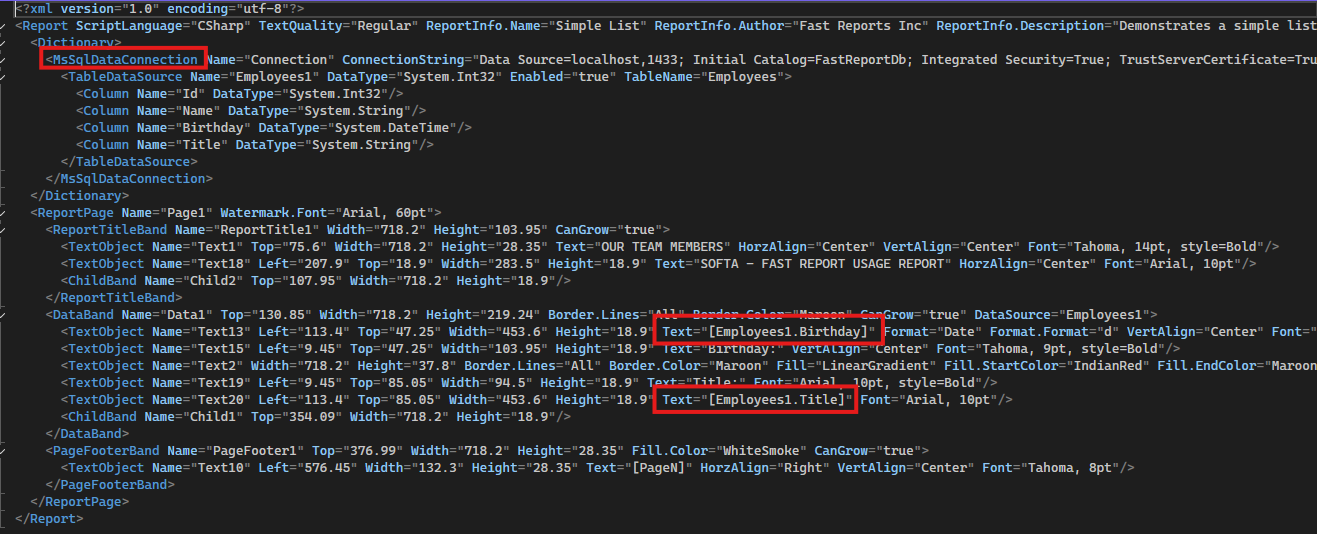The image size is (1317, 534).
Task: Click the opening MsSqlDataConnection tag name
Action: coord(125,59)
